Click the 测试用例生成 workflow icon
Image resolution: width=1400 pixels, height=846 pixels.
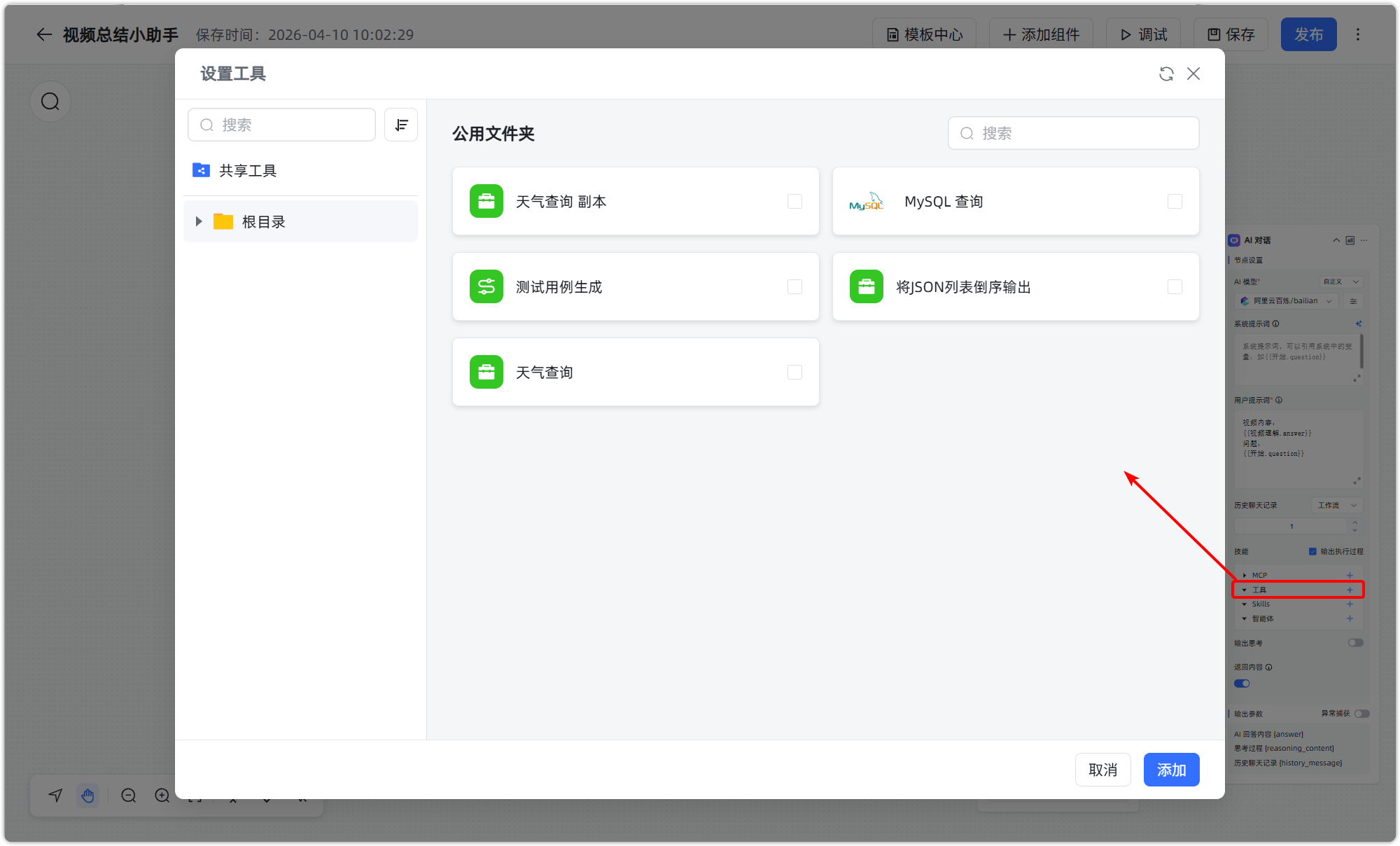[486, 286]
